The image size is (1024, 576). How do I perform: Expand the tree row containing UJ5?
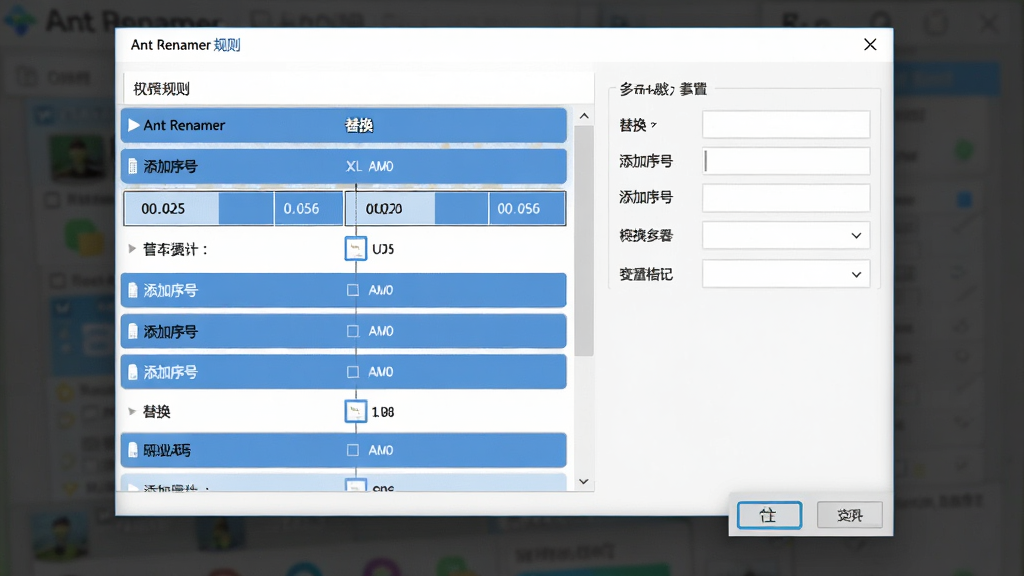point(132,249)
